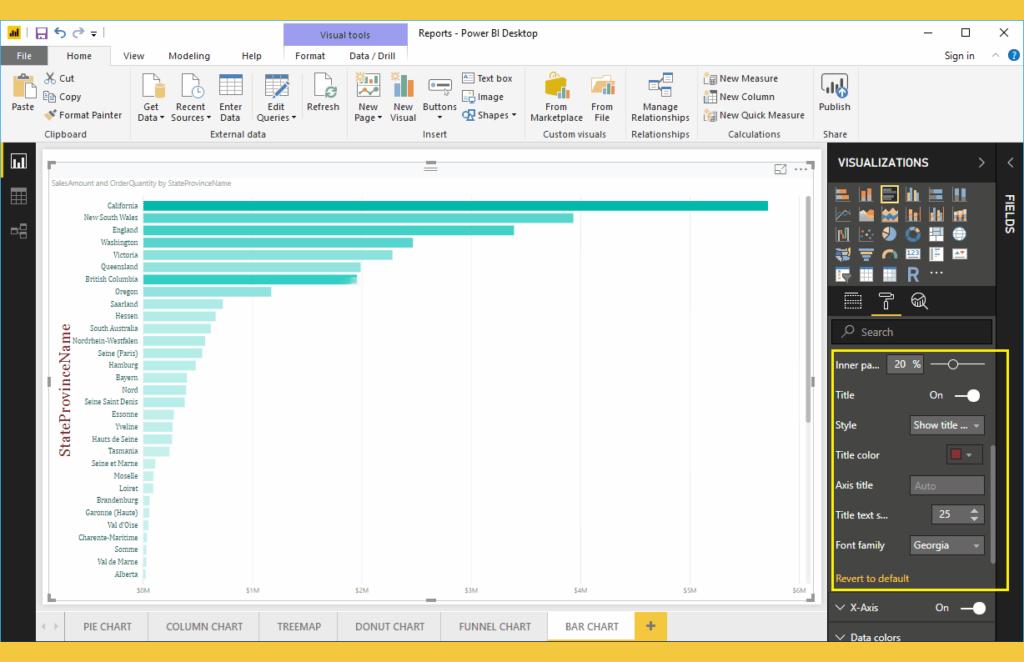
Task: Open the Style dropdown showing Show title
Action: tap(947, 425)
